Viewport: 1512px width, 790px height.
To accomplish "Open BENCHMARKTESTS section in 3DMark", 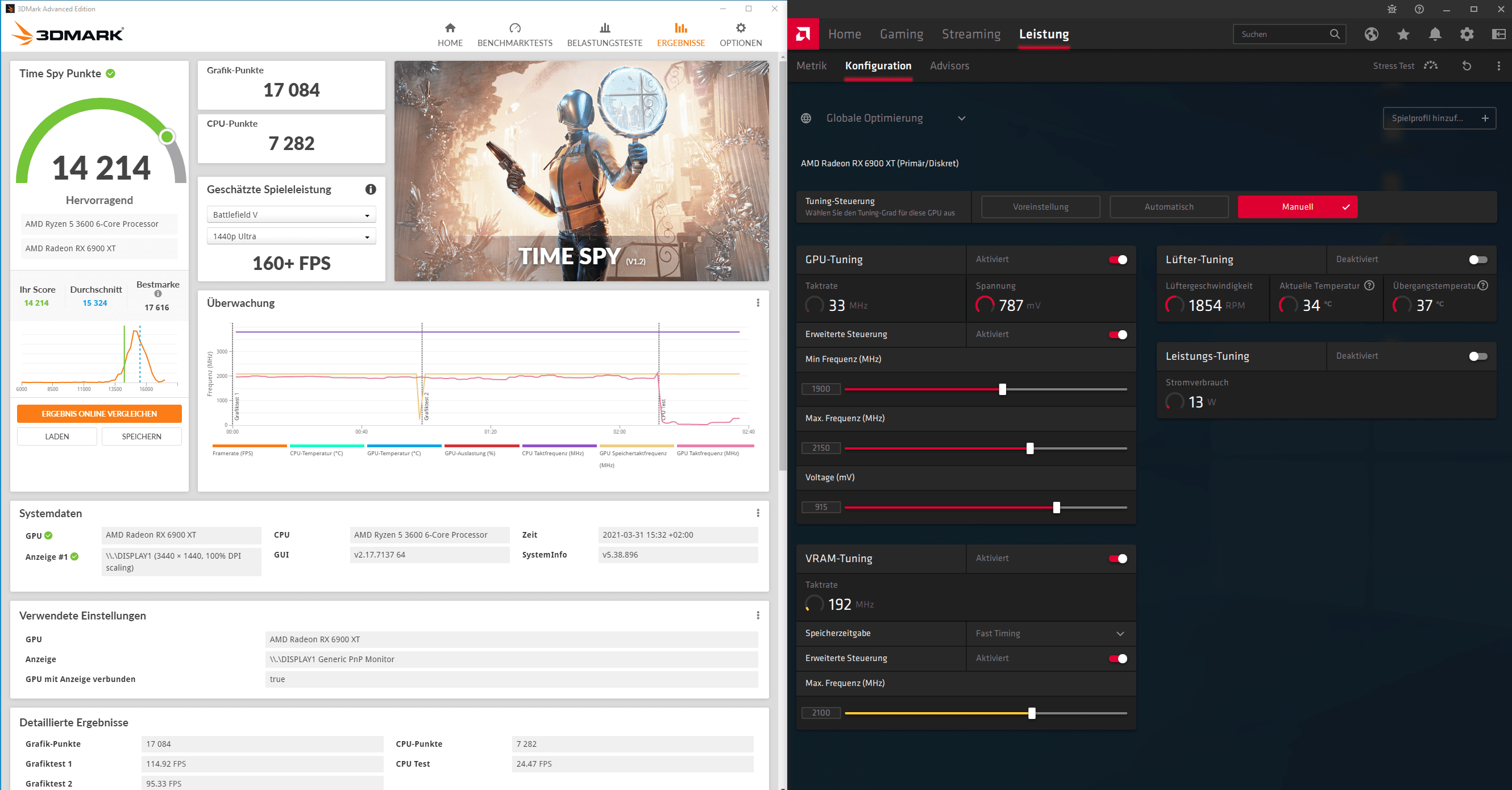I will click(515, 35).
